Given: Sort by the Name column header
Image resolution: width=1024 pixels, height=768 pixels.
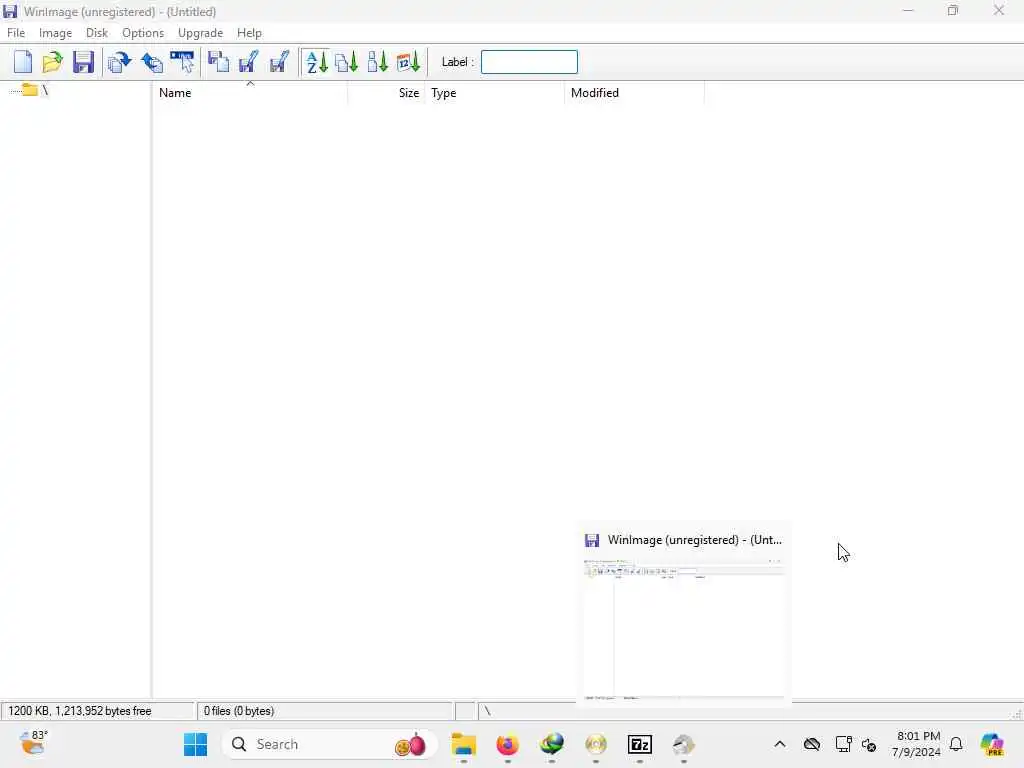Looking at the screenshot, I should tap(249, 93).
